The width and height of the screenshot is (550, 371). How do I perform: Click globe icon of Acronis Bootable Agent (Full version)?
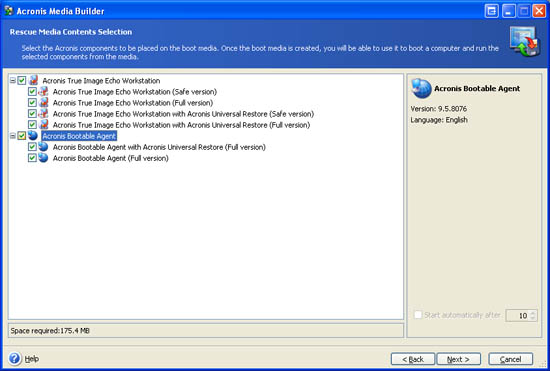coord(43,158)
